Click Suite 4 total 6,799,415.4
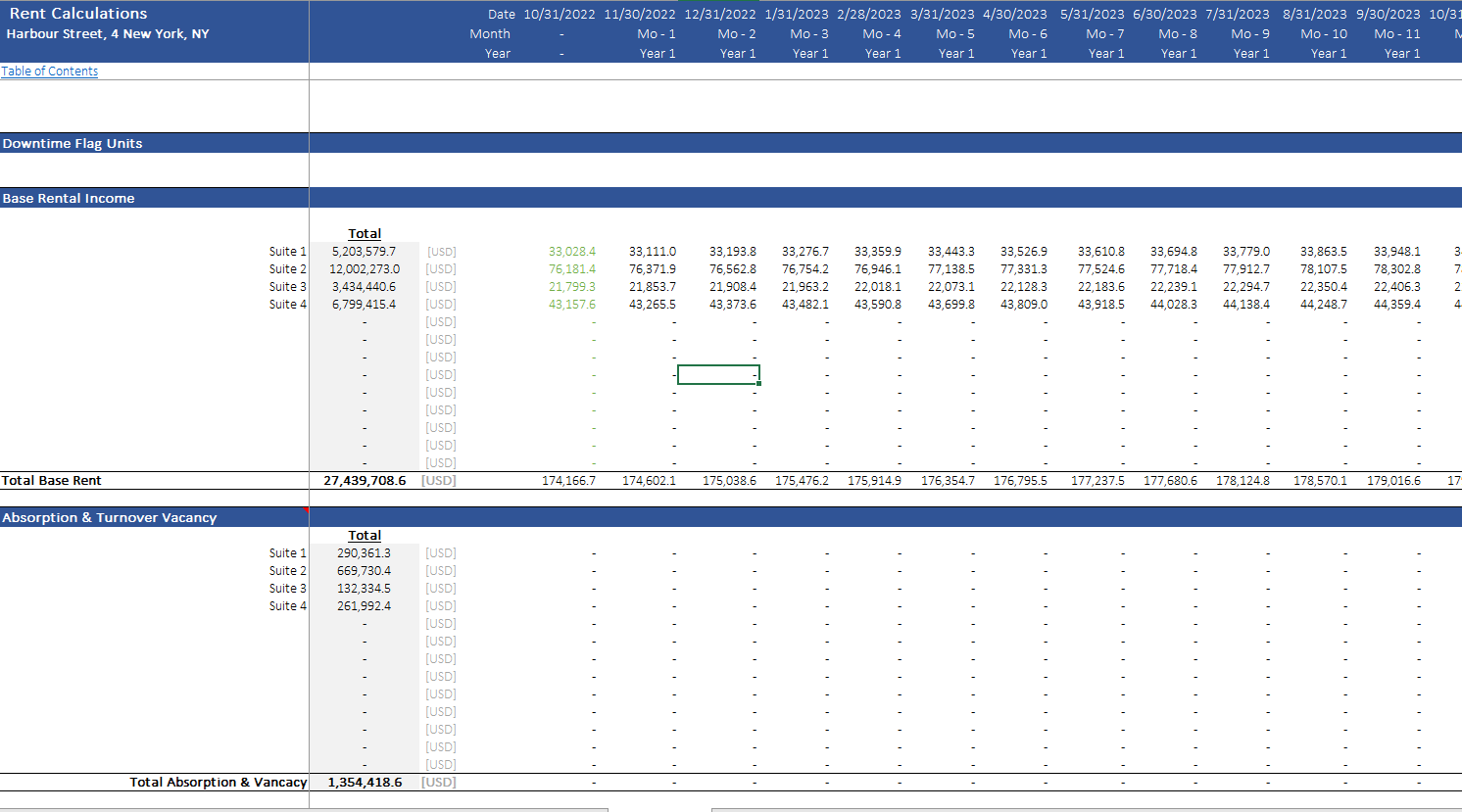 [365, 305]
